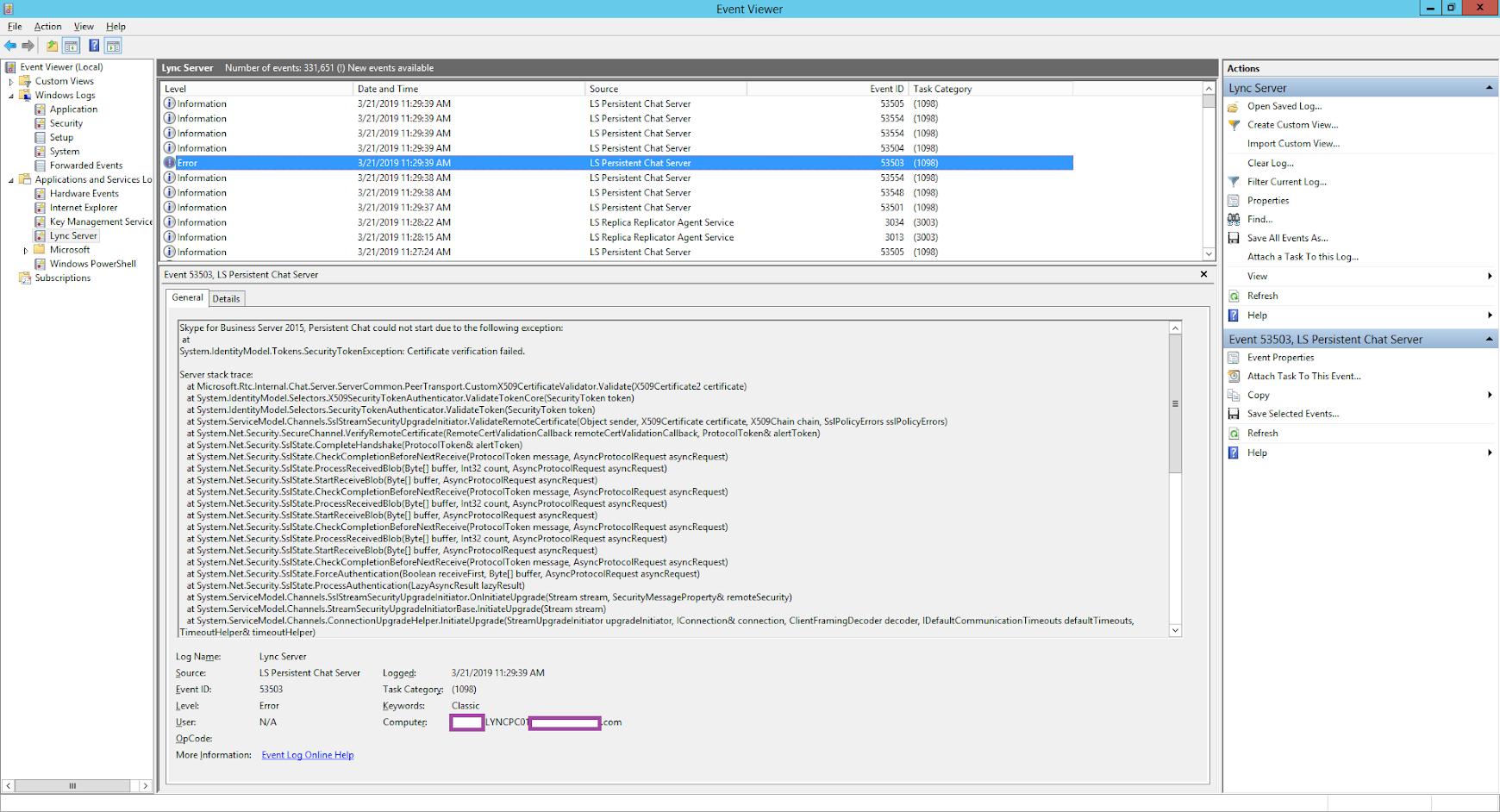Open the File menu
1500x812 pixels.
click(x=15, y=27)
